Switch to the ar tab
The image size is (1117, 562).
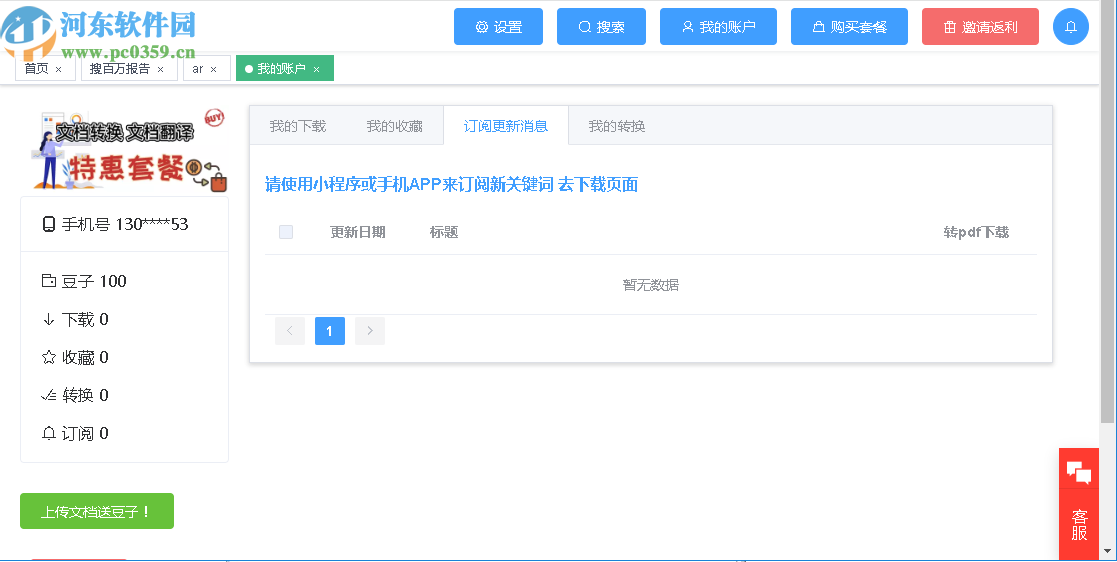(x=197, y=68)
